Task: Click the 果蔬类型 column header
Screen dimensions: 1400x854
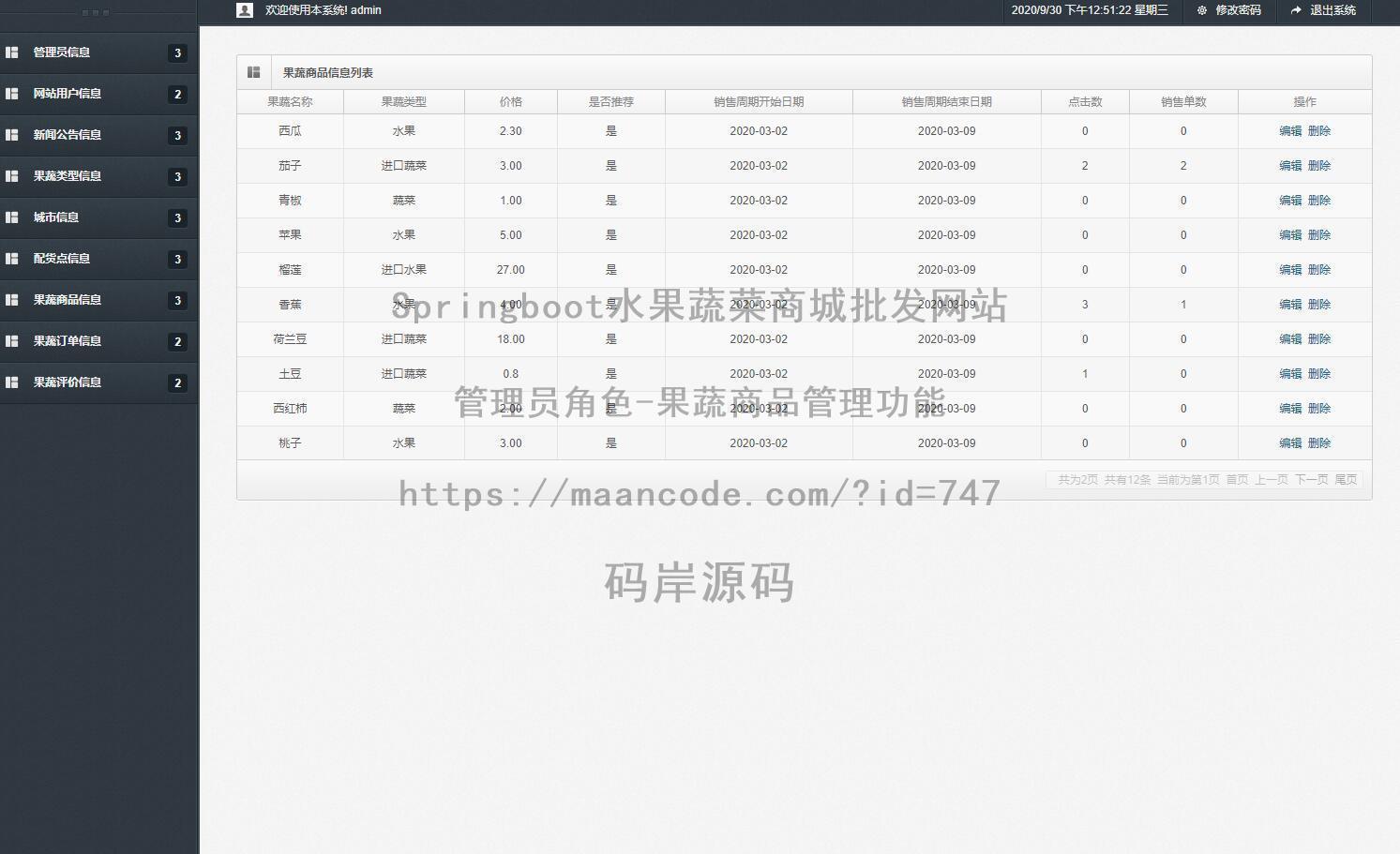Action: pos(404,102)
